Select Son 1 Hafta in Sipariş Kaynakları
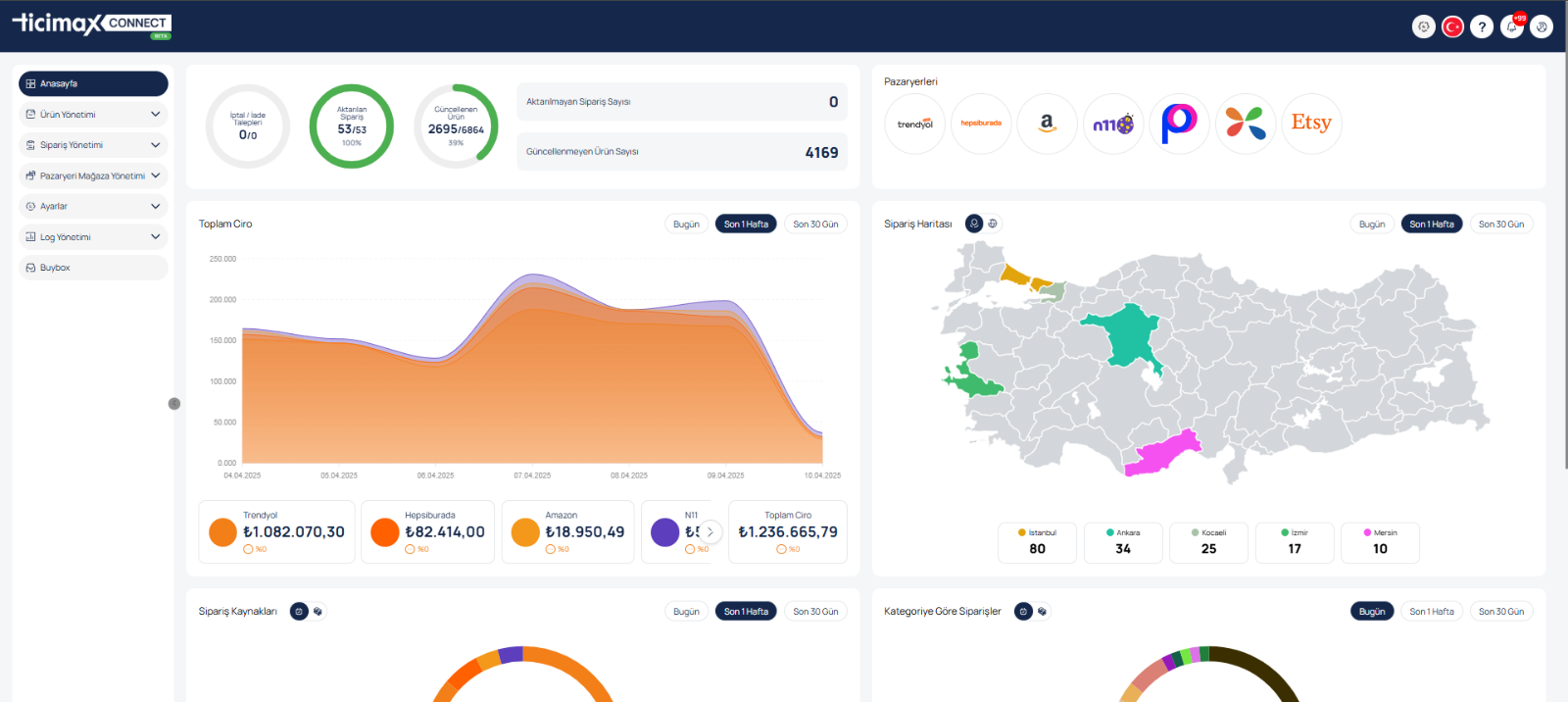 (x=746, y=612)
